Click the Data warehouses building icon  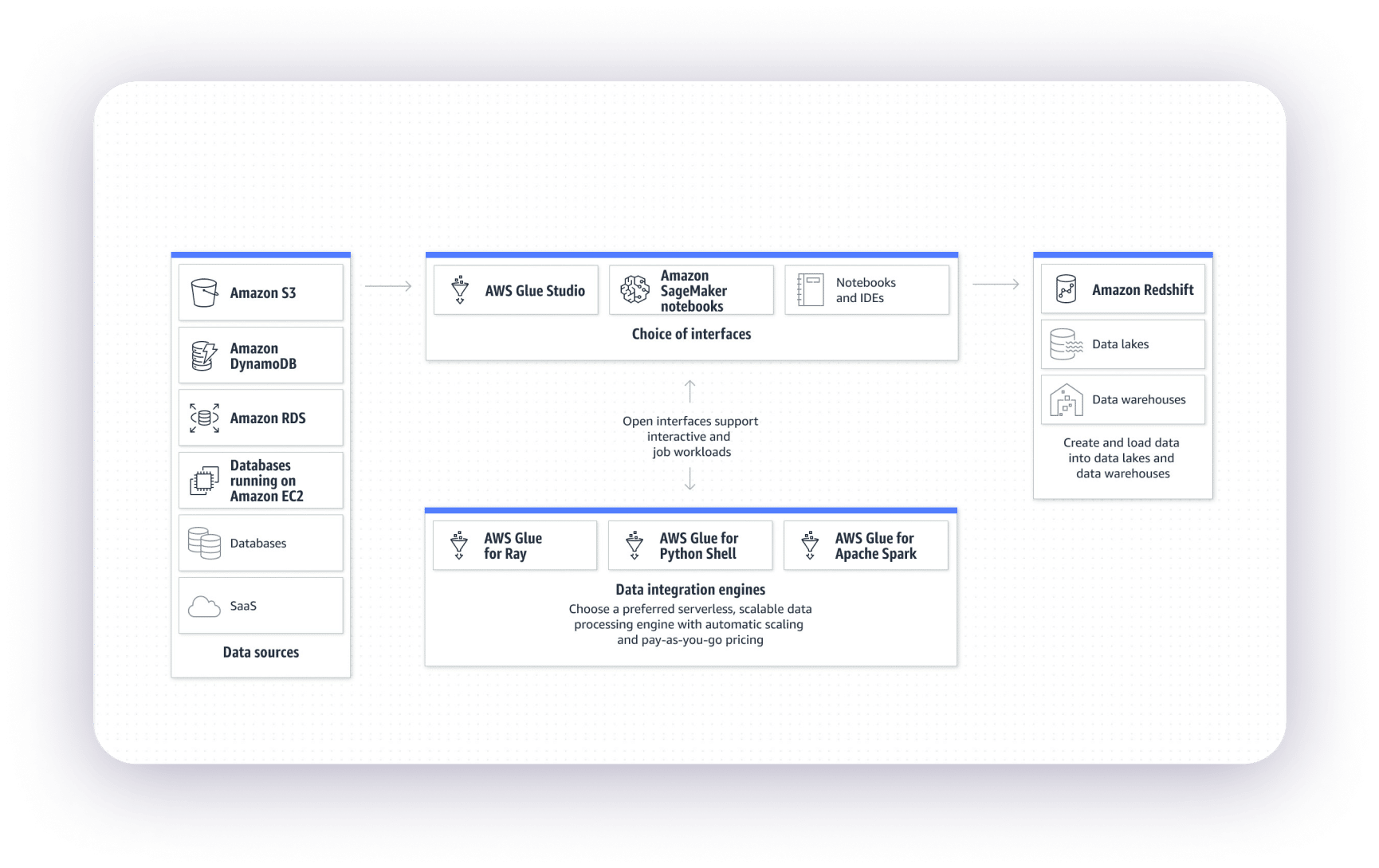click(1067, 400)
